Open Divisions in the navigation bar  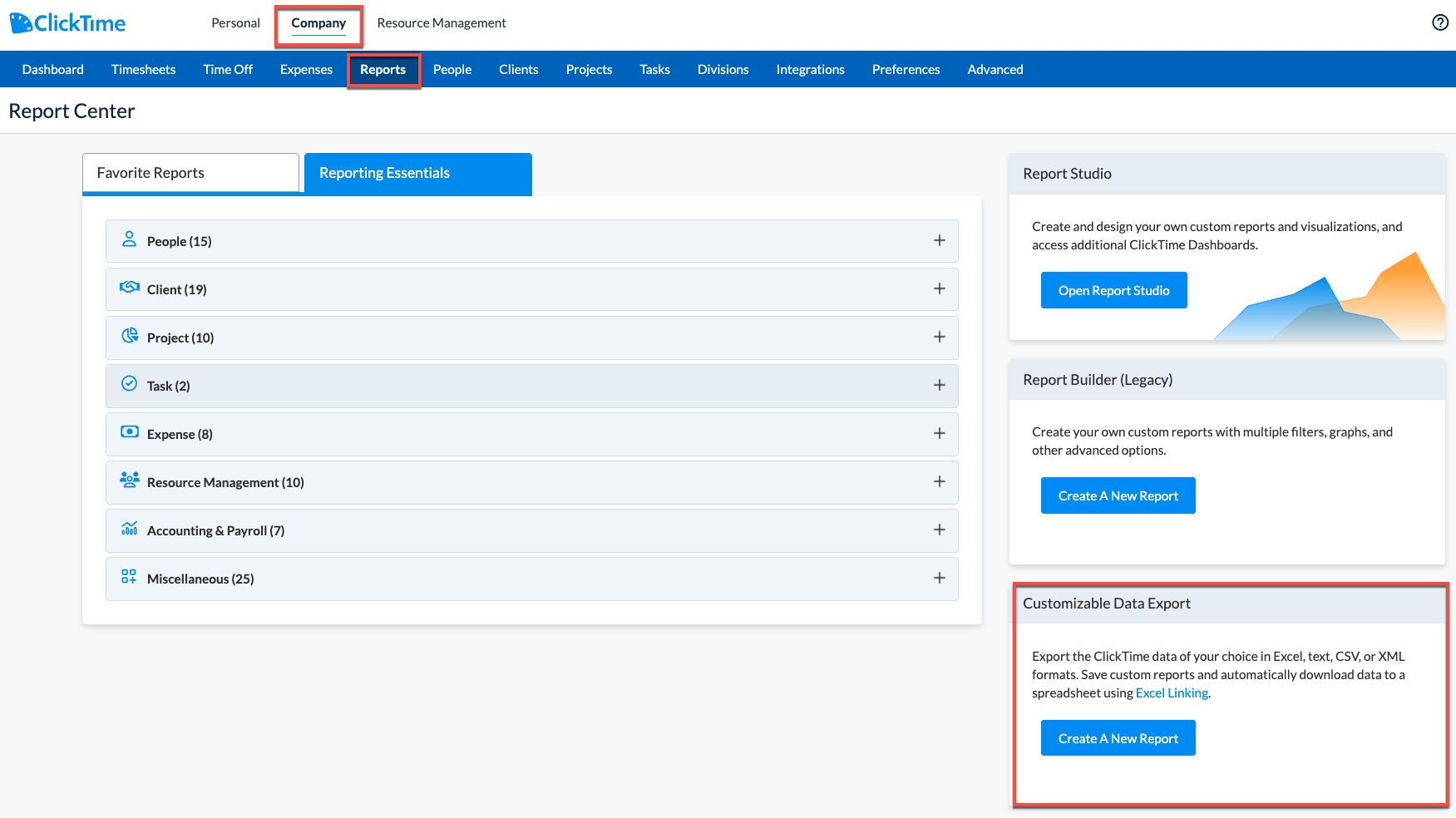(x=723, y=70)
